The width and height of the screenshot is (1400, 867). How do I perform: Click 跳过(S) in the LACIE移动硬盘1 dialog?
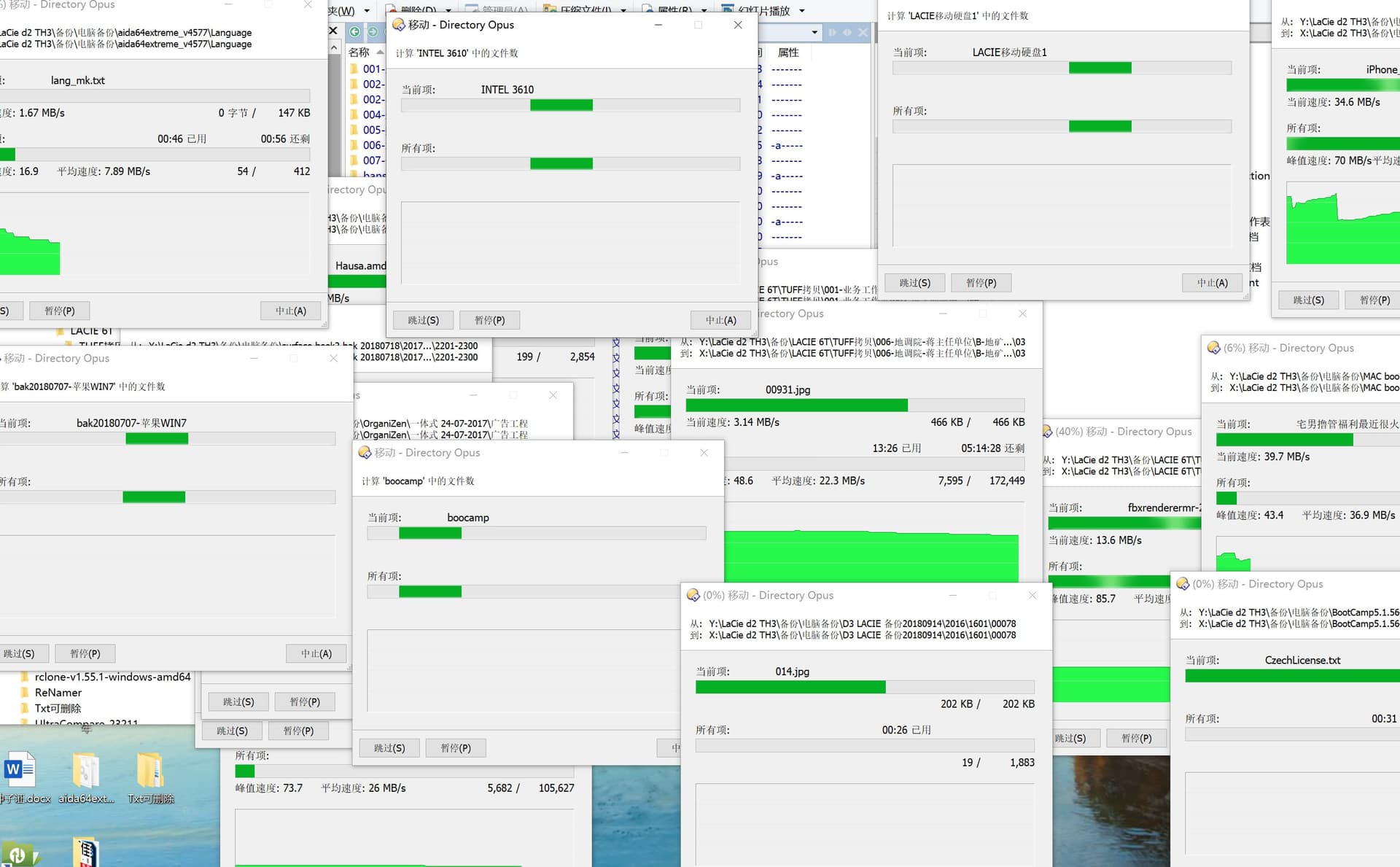coord(914,283)
